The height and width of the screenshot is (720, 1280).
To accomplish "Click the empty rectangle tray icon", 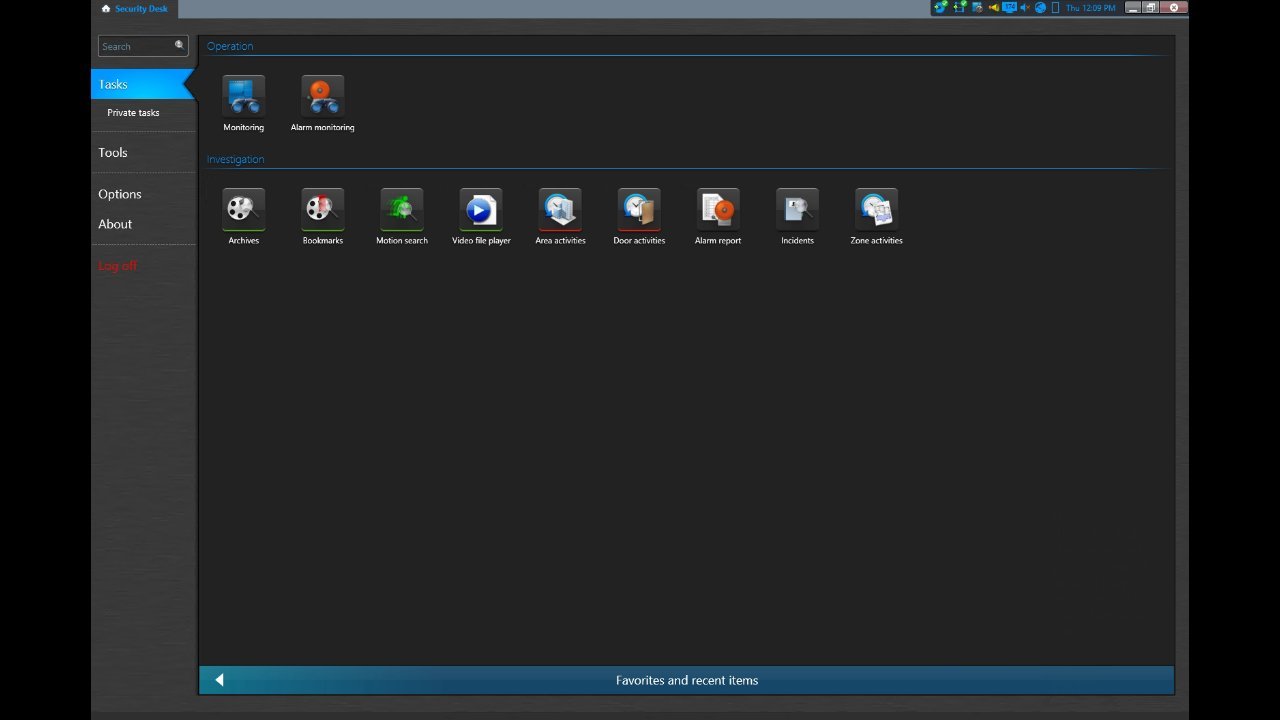I will pyautogui.click(x=1055, y=8).
